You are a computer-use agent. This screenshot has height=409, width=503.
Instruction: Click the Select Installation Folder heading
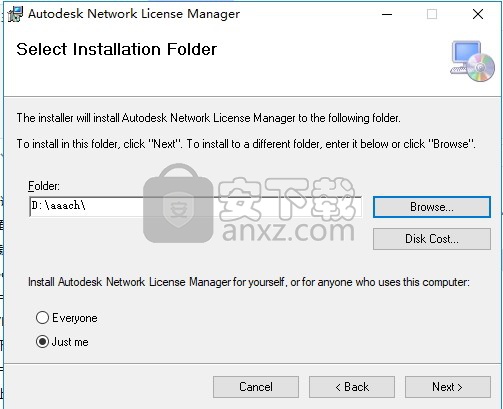click(x=117, y=49)
